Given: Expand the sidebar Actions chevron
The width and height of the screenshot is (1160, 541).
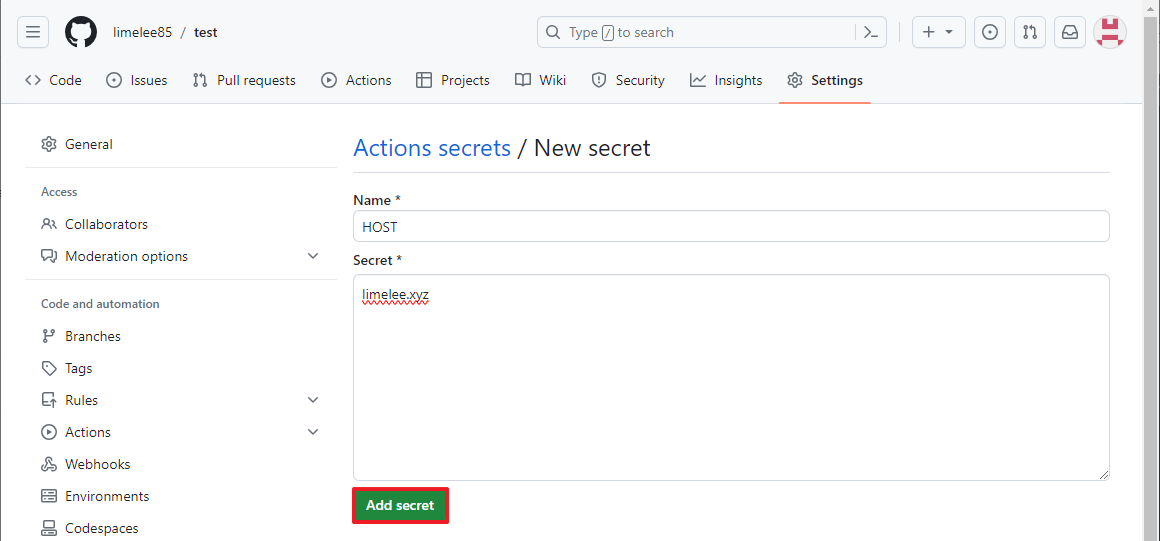Looking at the screenshot, I should pos(313,432).
